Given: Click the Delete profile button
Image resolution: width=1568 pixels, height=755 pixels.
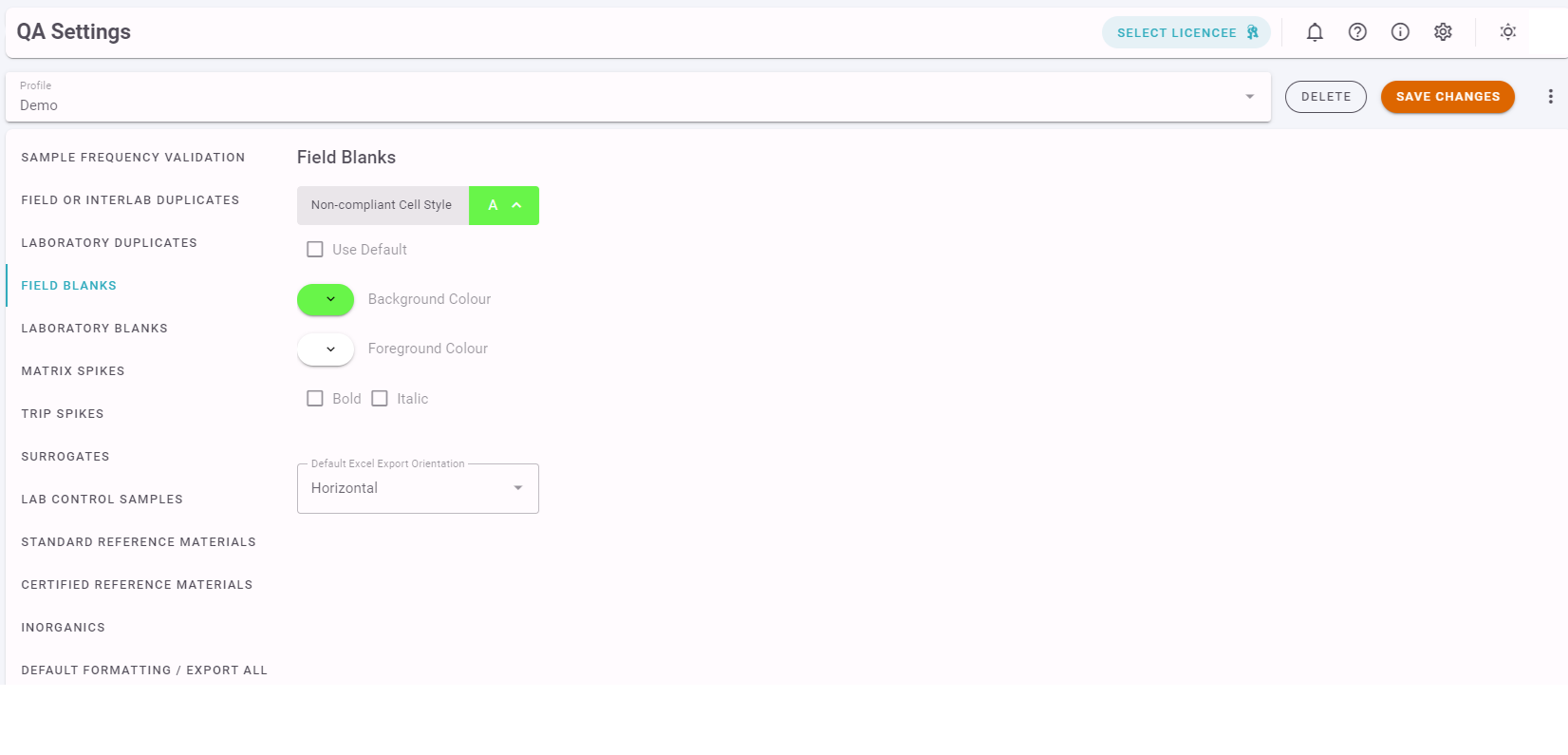Looking at the screenshot, I should (x=1326, y=97).
